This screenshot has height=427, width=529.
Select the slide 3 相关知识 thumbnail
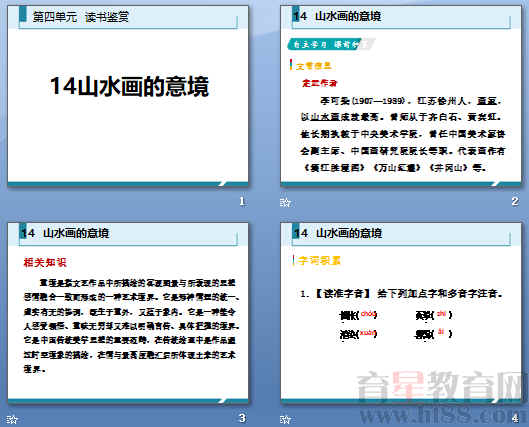tap(128, 313)
